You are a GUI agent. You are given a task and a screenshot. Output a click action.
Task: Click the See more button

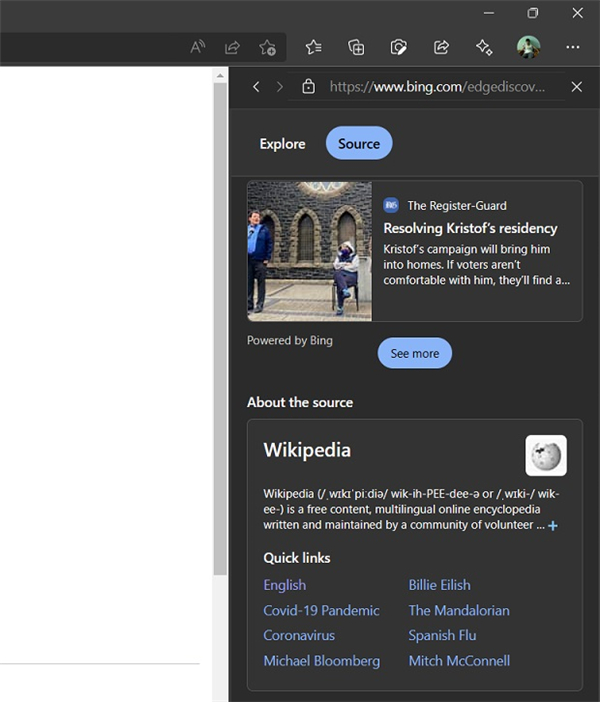pyautogui.click(x=414, y=353)
